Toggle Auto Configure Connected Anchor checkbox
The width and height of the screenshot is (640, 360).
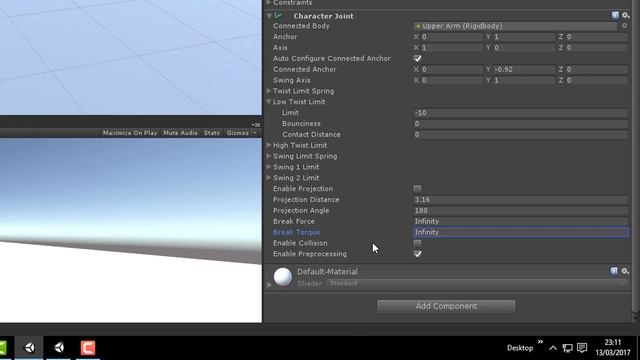tap(417, 58)
